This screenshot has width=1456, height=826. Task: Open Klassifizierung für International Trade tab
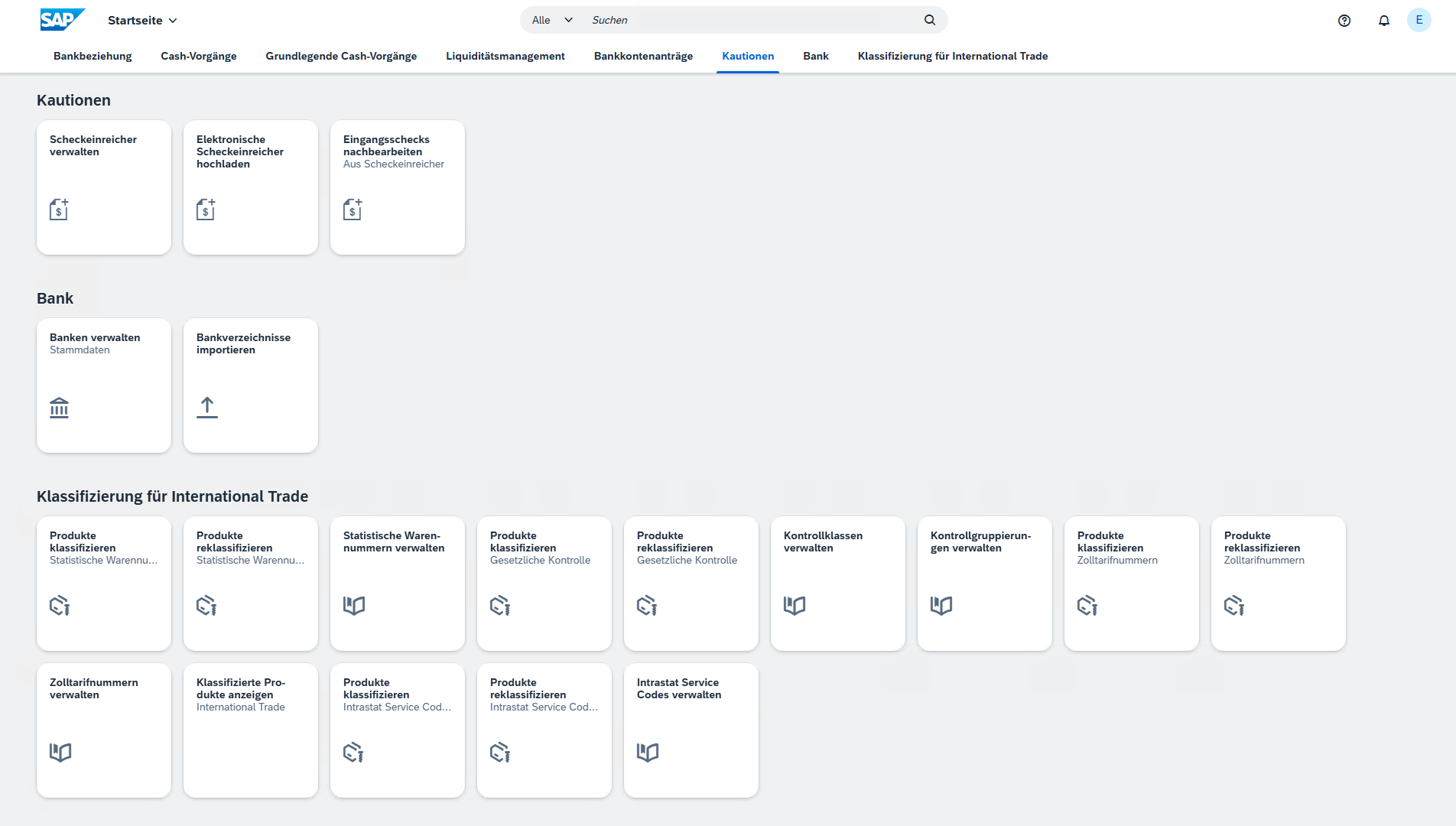pyautogui.click(x=952, y=56)
